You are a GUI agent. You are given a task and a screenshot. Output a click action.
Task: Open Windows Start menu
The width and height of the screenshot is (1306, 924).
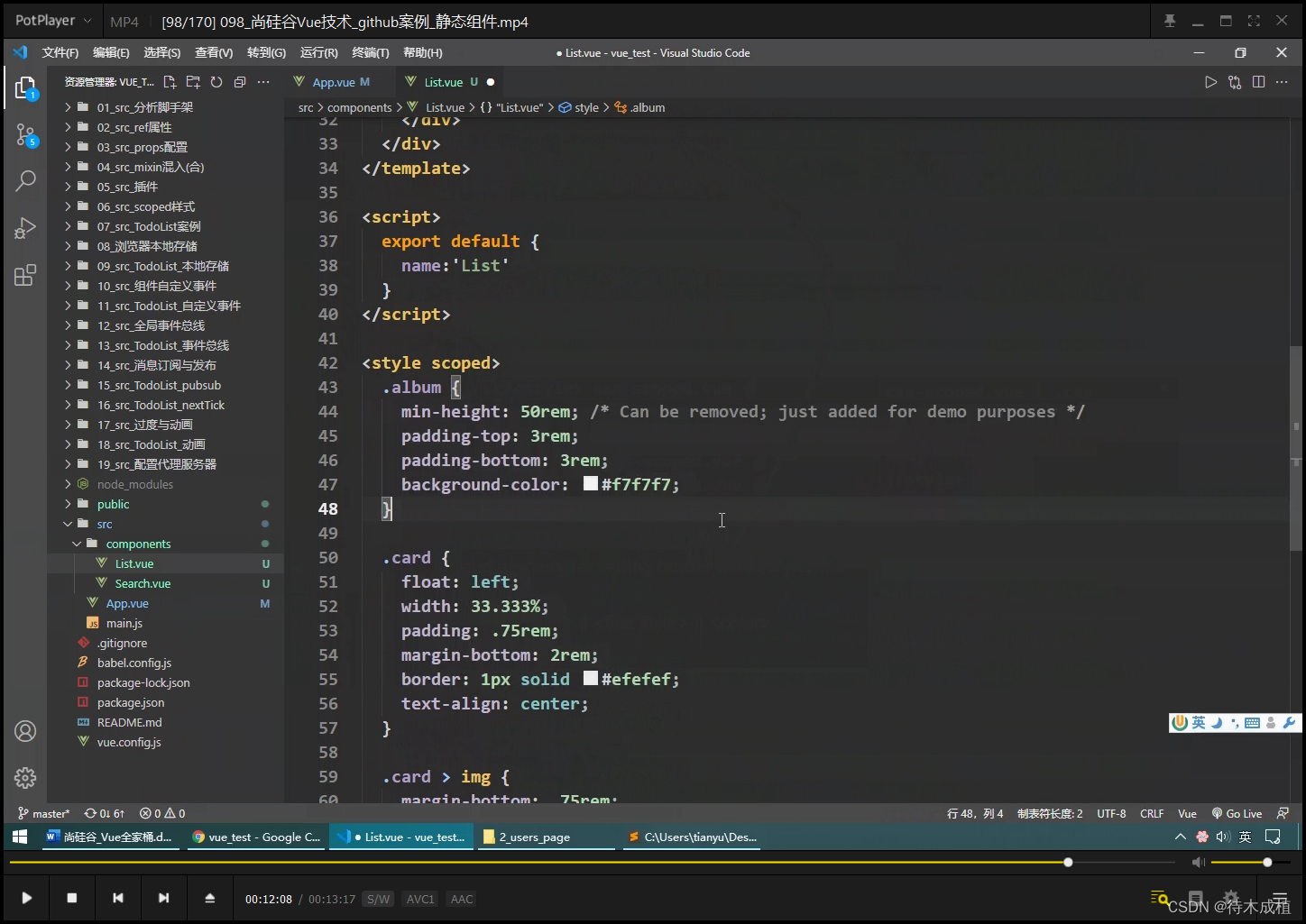(x=20, y=837)
